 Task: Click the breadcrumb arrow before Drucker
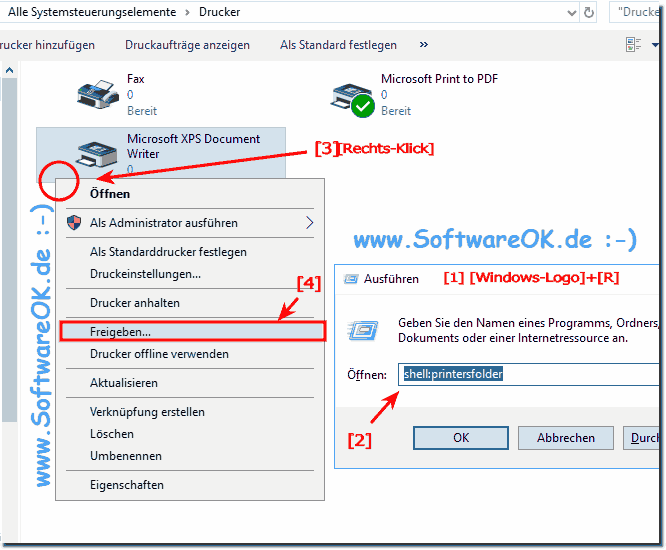click(x=187, y=12)
